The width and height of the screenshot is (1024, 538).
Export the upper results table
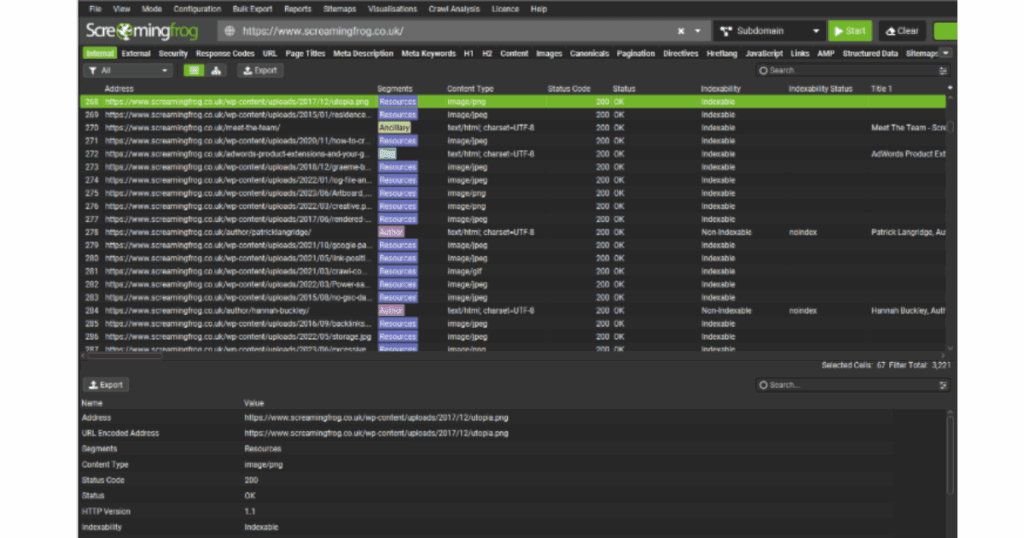point(260,71)
